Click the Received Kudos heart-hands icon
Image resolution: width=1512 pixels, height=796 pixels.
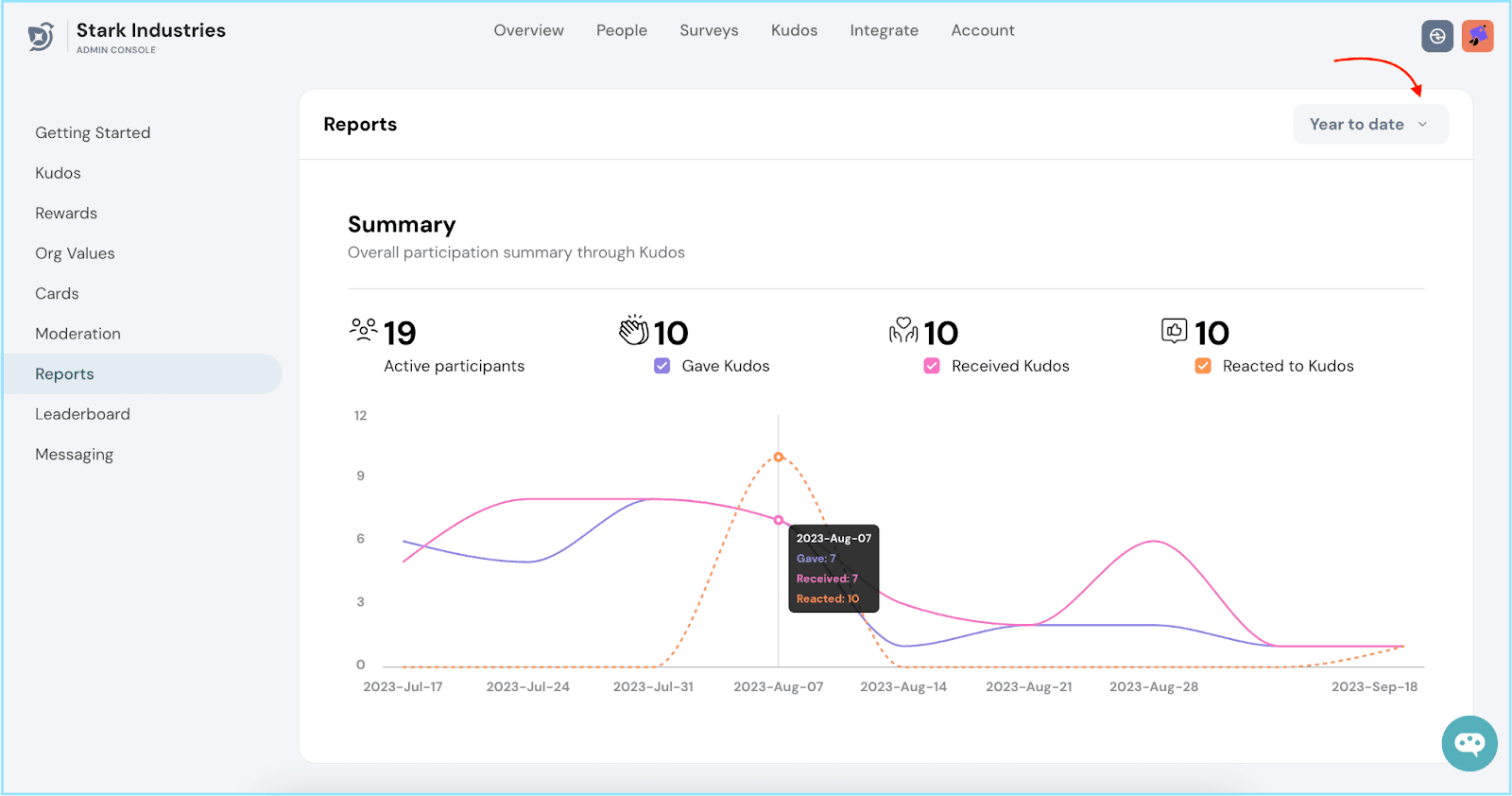(903, 330)
